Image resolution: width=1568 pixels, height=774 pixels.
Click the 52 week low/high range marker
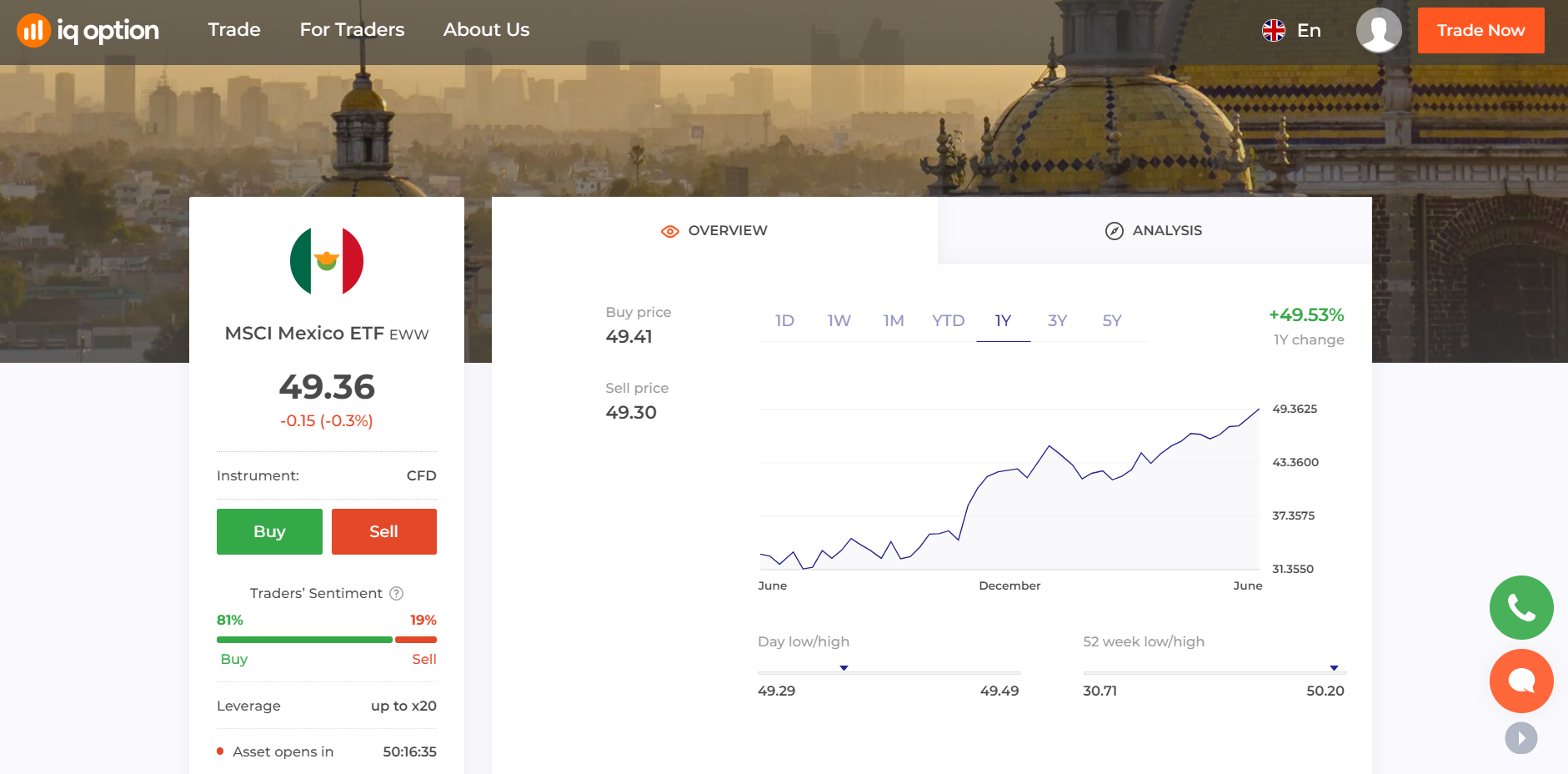tap(1334, 668)
